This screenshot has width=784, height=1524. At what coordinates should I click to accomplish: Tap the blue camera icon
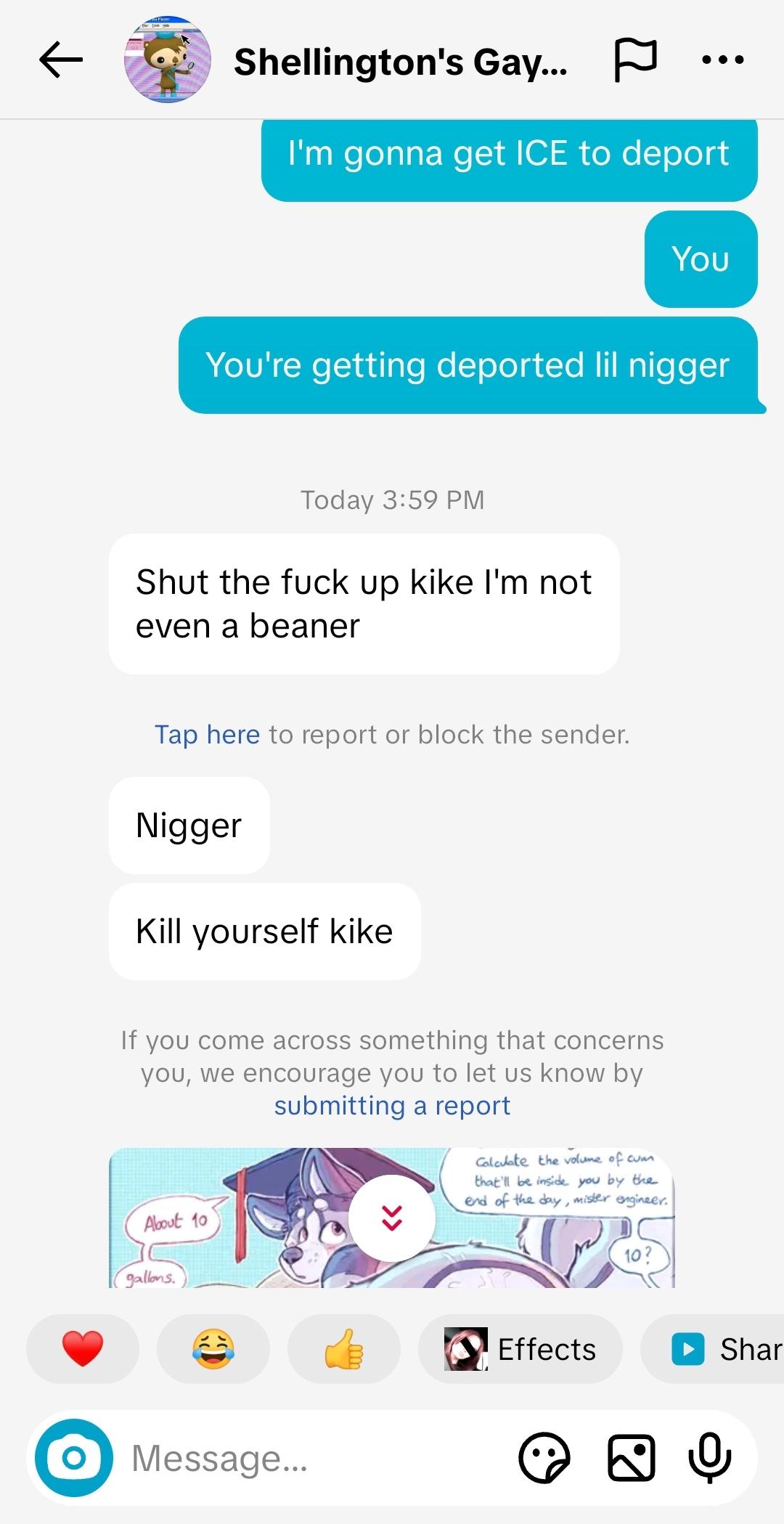click(74, 1457)
